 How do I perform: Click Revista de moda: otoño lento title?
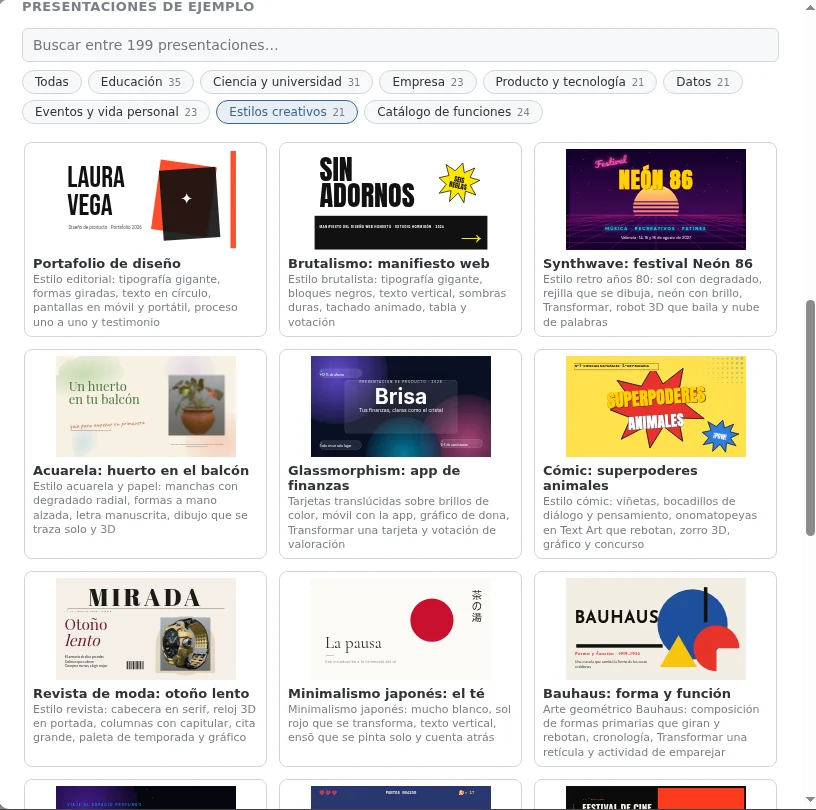click(141, 693)
